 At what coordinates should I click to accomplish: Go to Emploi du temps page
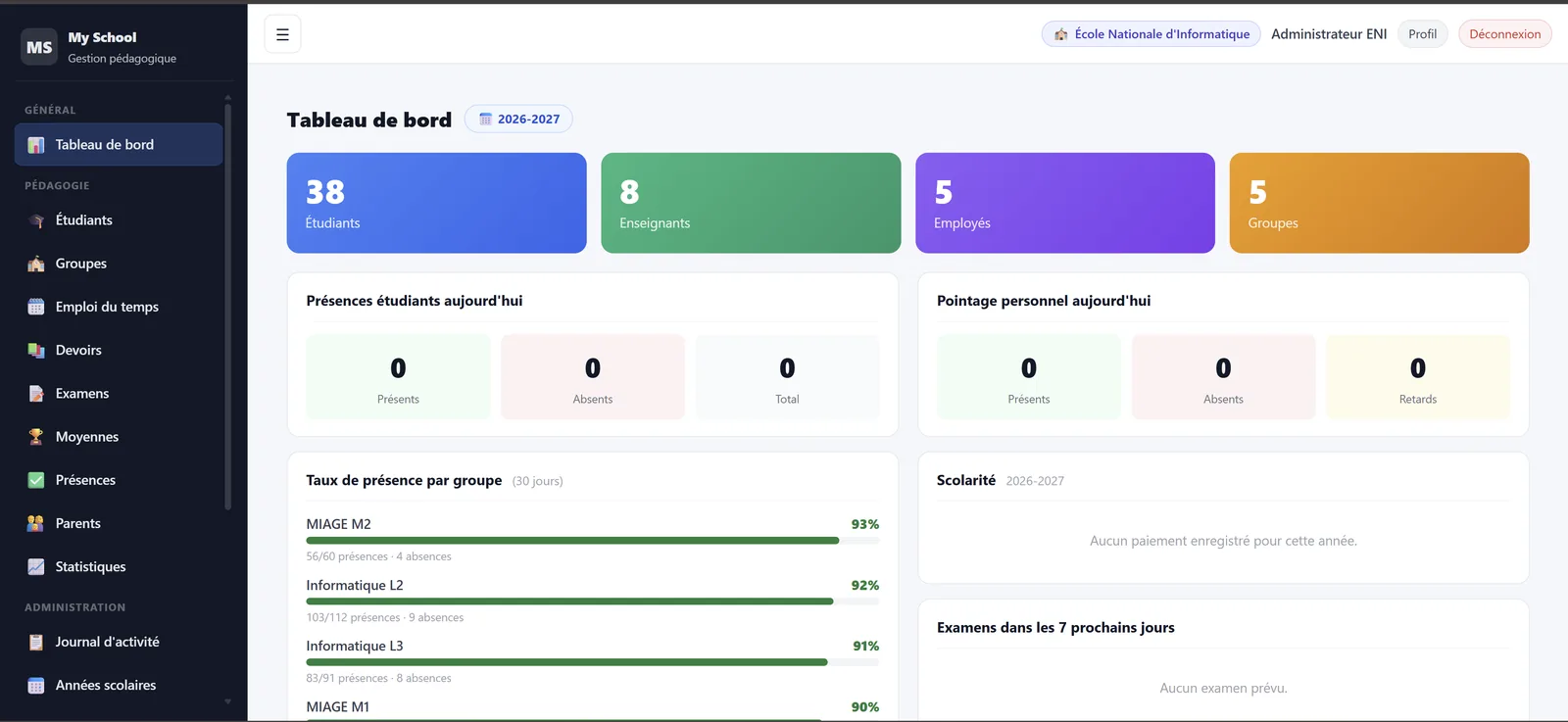pyautogui.click(x=119, y=307)
